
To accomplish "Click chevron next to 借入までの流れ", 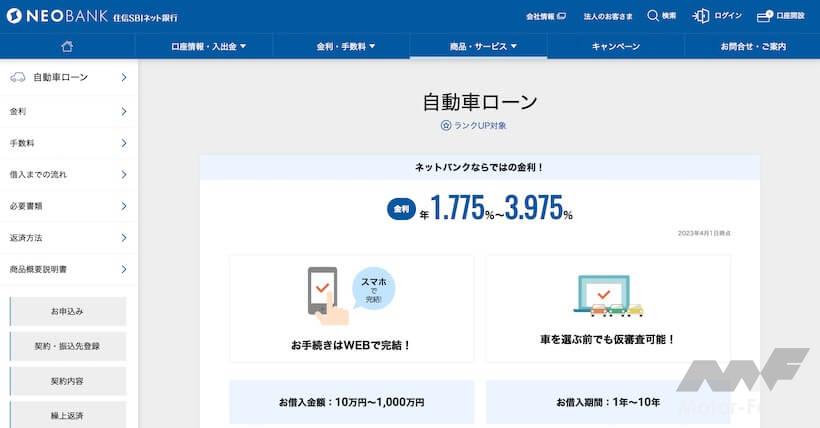I will [124, 174].
